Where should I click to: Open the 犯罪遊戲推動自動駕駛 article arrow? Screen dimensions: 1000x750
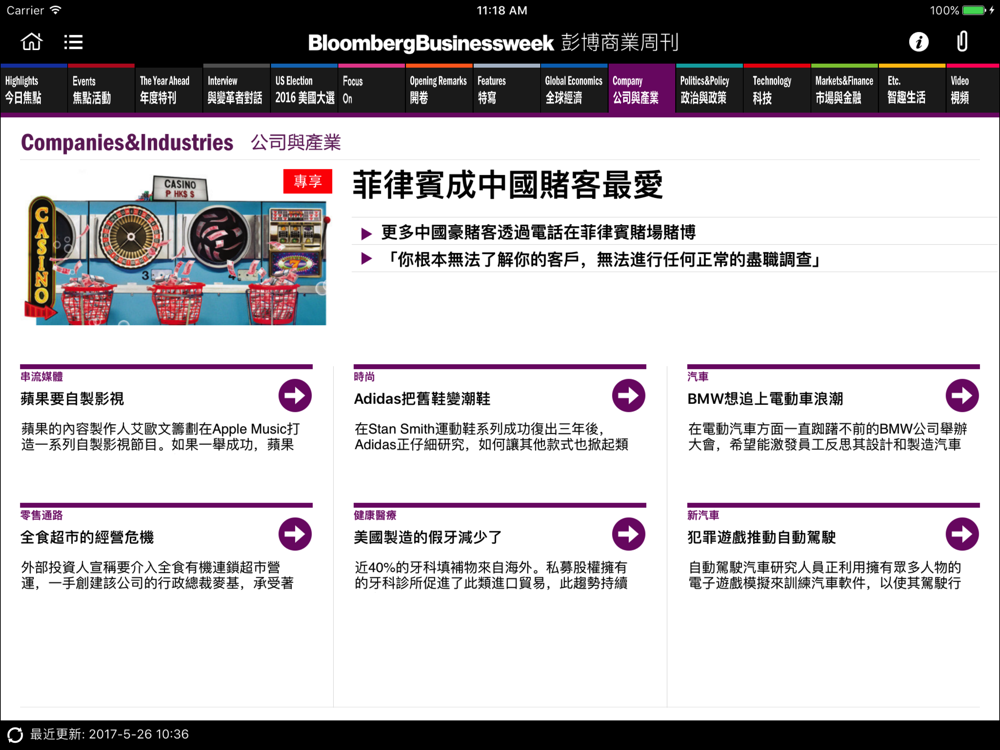[x=962, y=534]
